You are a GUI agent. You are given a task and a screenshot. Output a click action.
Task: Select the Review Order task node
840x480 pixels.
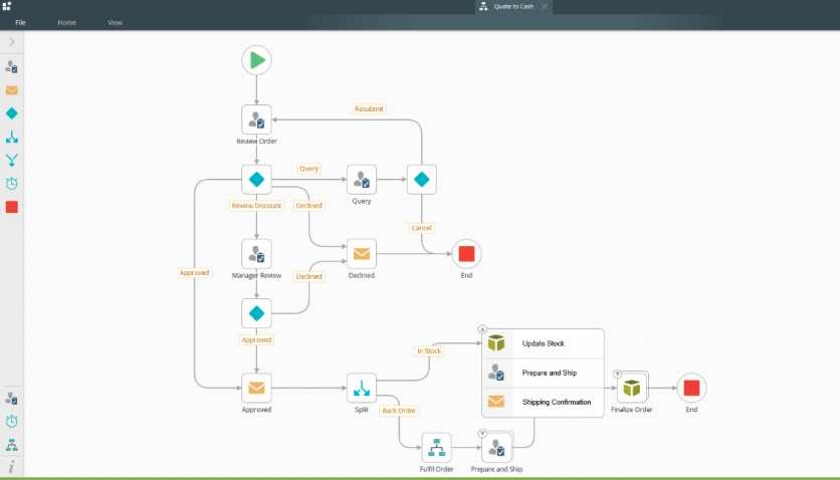click(x=257, y=120)
